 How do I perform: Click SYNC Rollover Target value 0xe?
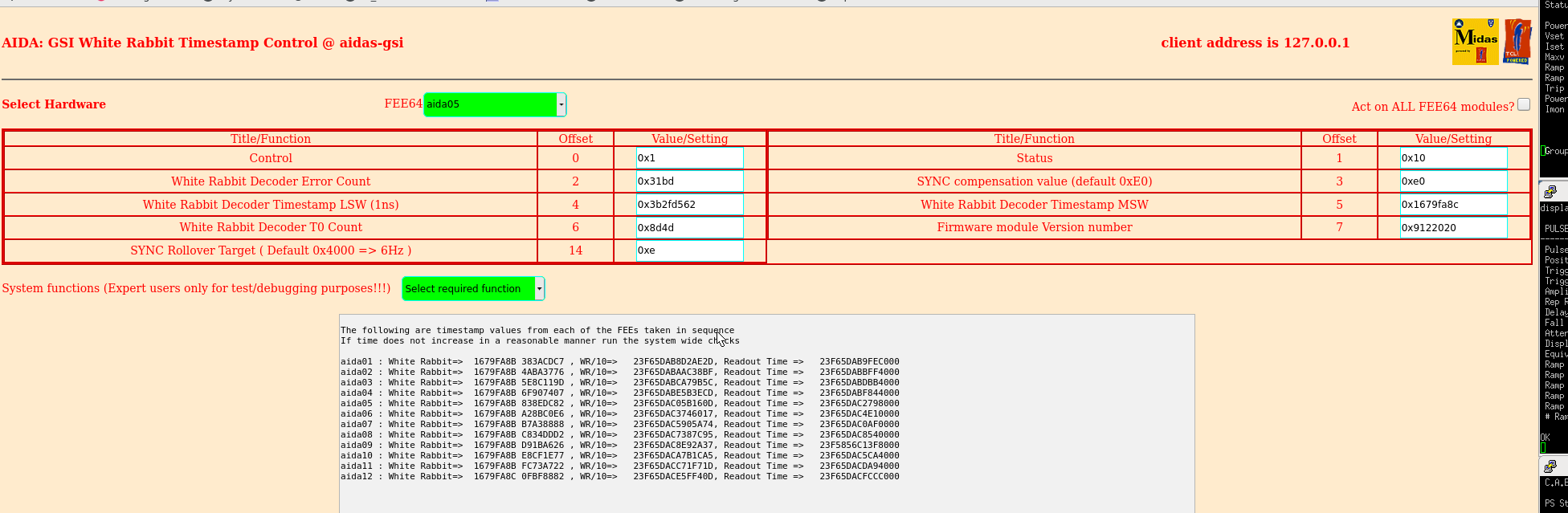(x=689, y=250)
